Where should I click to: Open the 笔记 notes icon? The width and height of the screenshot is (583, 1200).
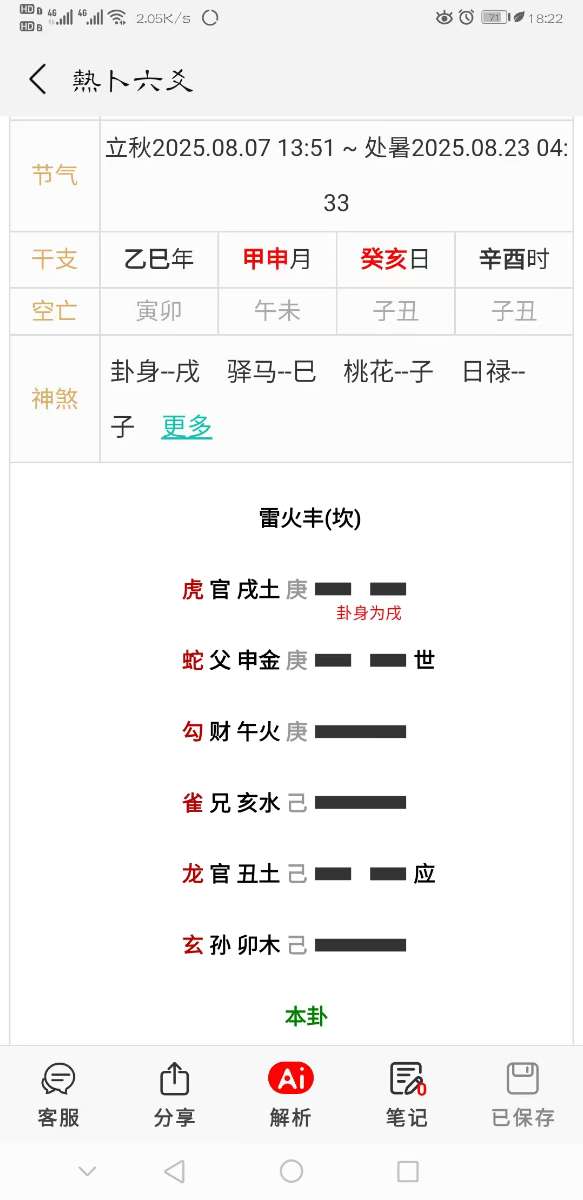[407, 1079]
